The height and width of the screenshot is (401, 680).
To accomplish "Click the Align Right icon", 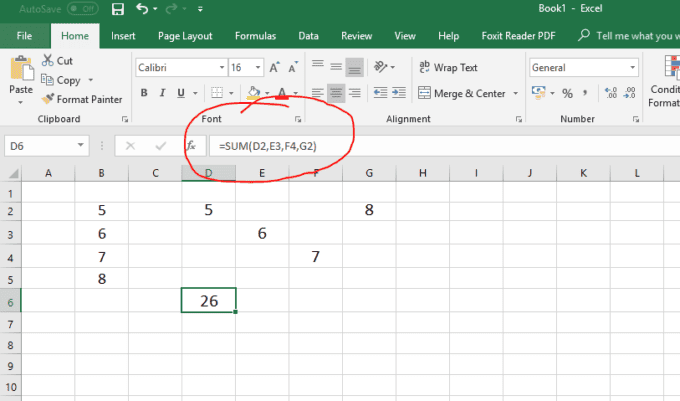I will (354, 93).
